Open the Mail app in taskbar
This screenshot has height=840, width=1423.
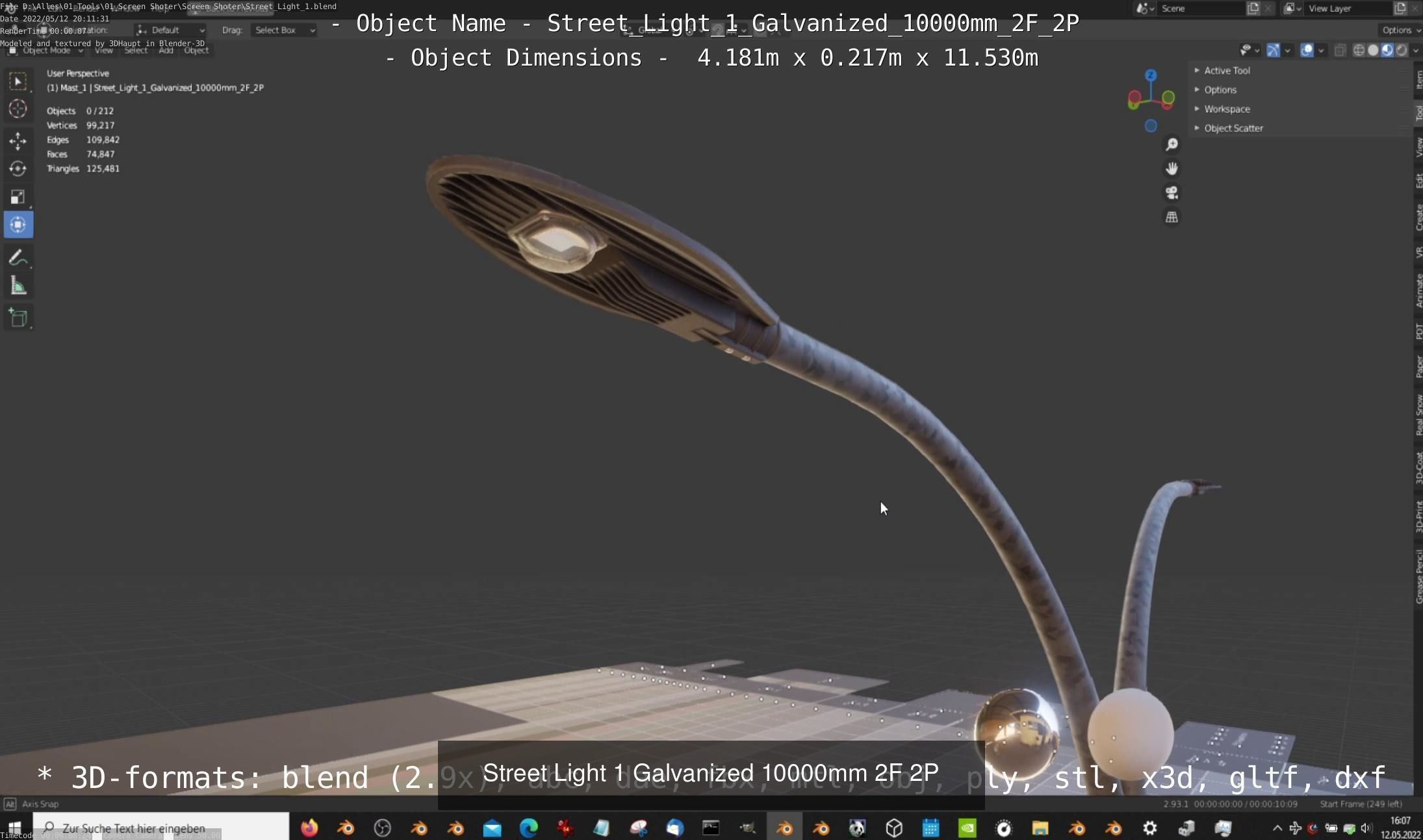coord(493,828)
